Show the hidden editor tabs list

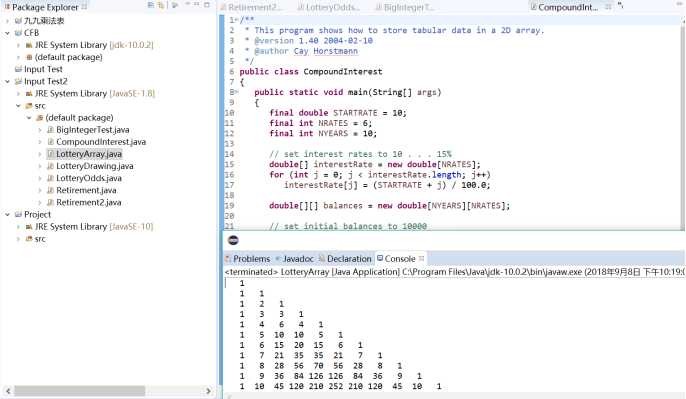coord(621,6)
